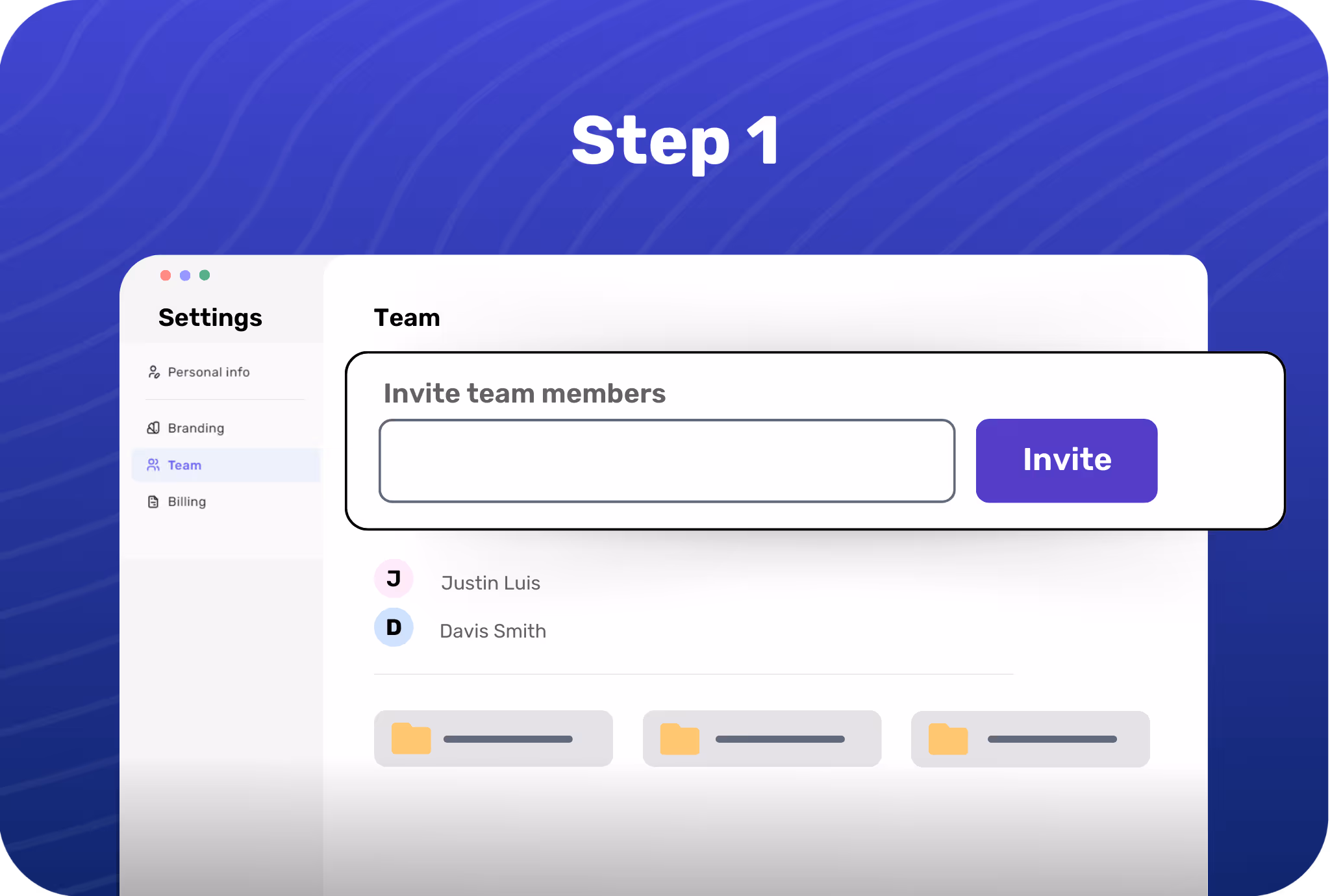Click the Team people icon
The width and height of the screenshot is (1330, 896).
tap(153, 465)
